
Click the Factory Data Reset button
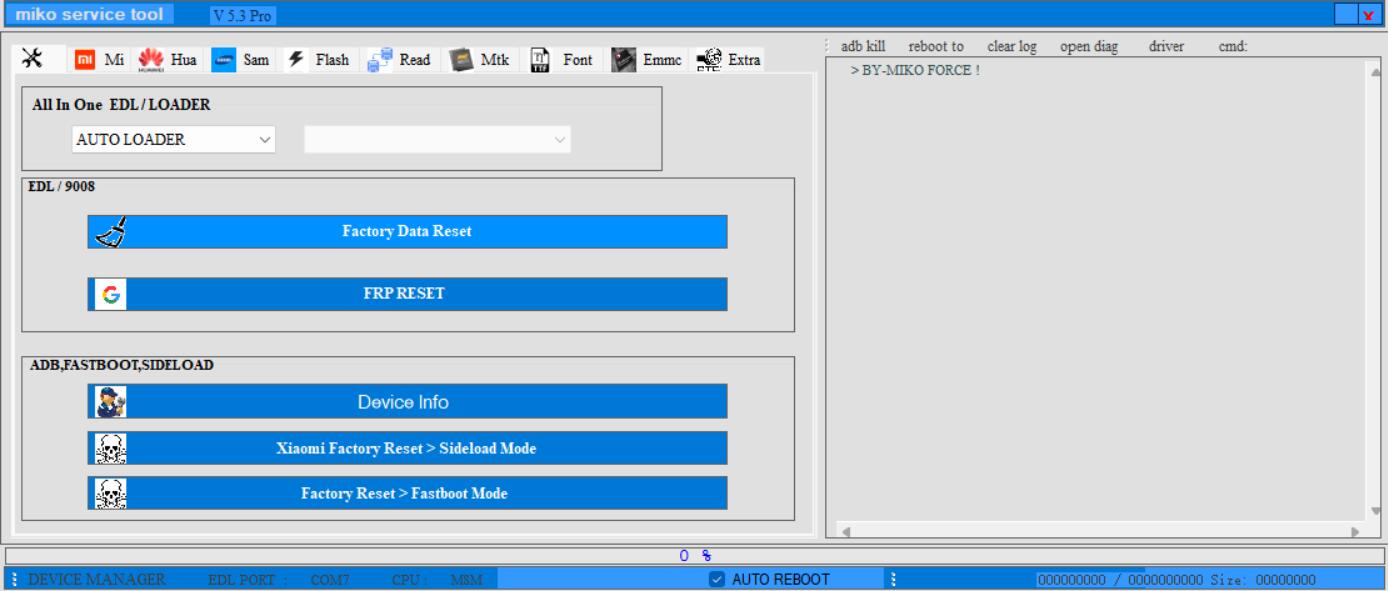[x=407, y=231]
